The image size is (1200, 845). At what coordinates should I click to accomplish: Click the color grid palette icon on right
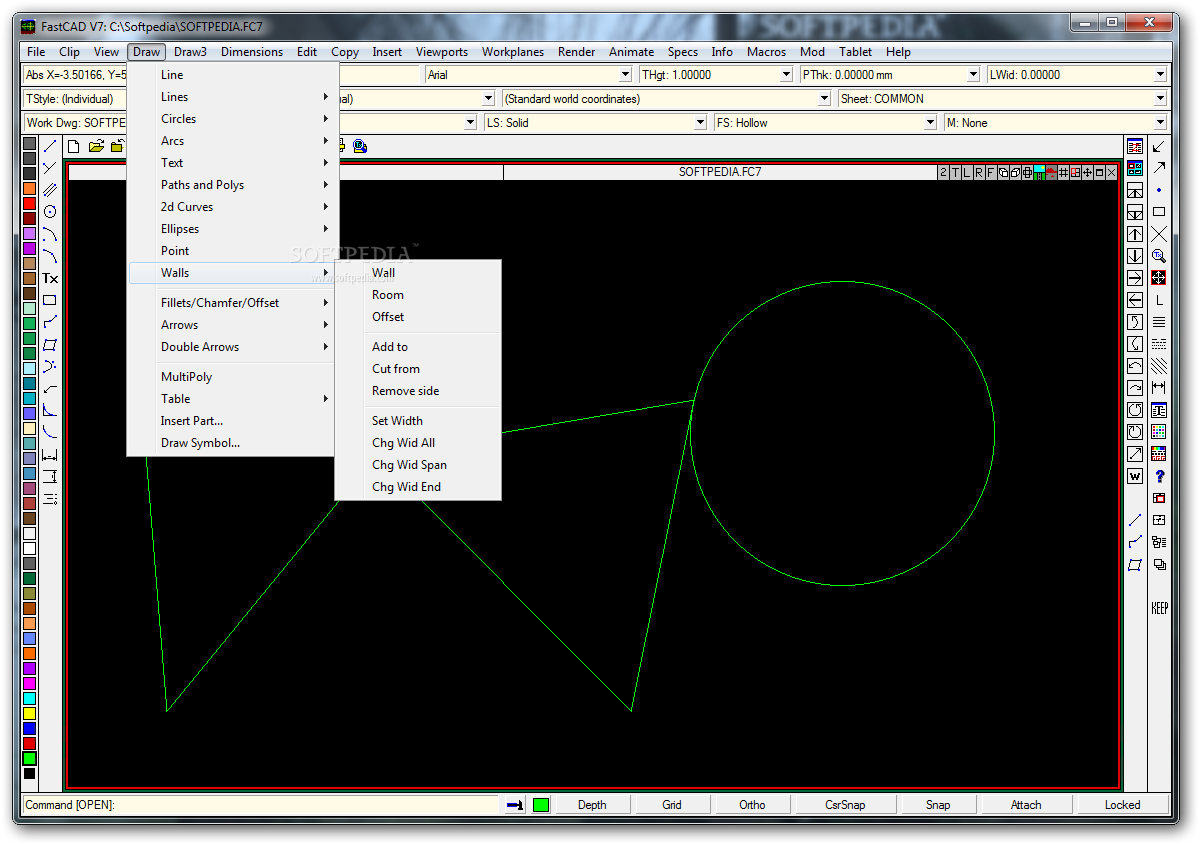(1159, 432)
